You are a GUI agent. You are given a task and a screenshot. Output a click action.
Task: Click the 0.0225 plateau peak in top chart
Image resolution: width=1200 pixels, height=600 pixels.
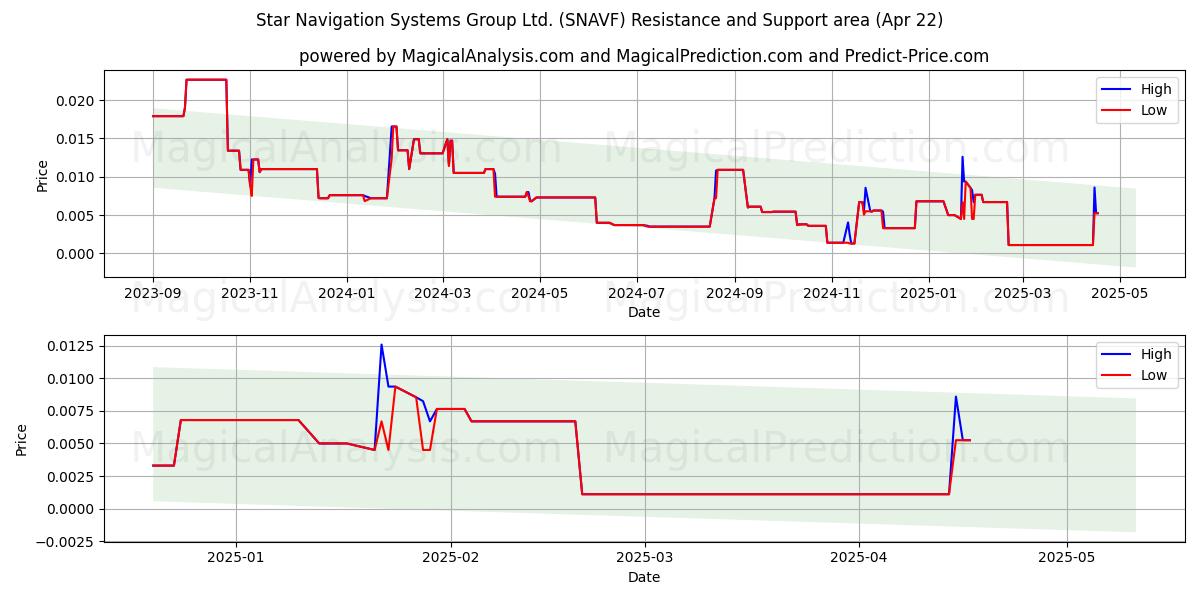click(206, 80)
